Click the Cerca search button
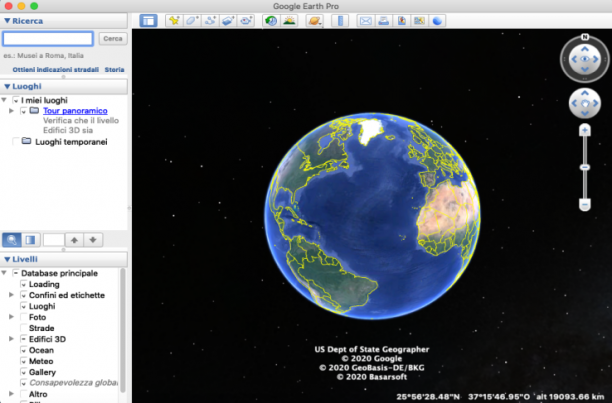612x403 pixels. [x=113, y=39]
